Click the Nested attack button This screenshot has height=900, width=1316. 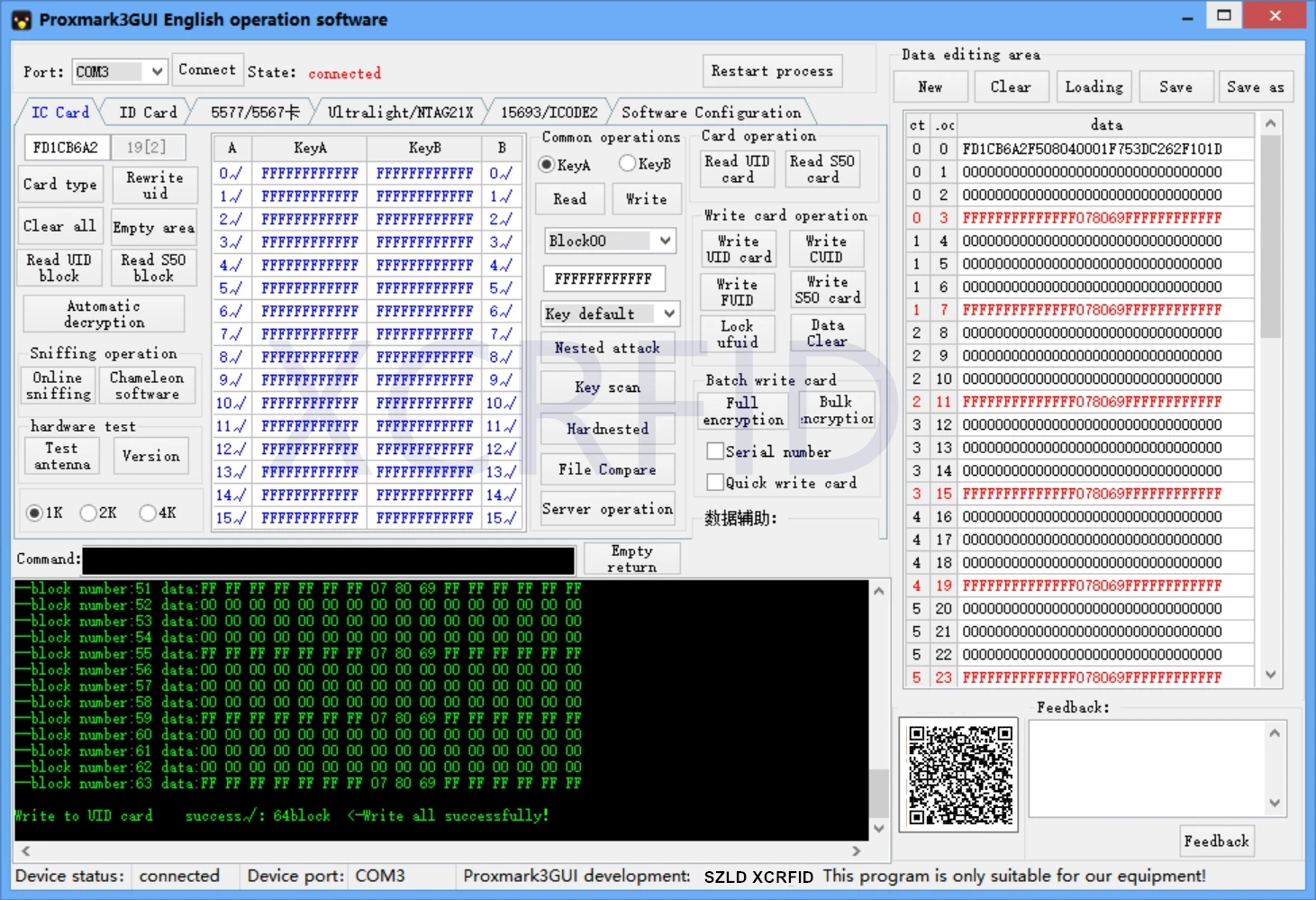(x=607, y=348)
